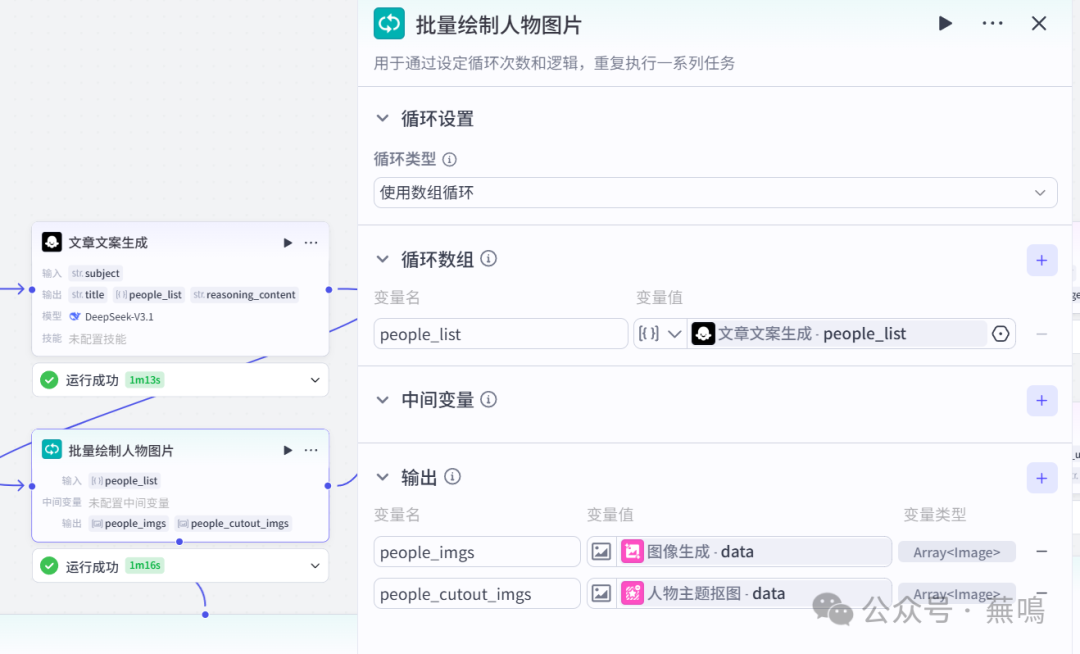
Task: Expand the 运行成功 1m13s result dropdown
Action: [x=315, y=380]
